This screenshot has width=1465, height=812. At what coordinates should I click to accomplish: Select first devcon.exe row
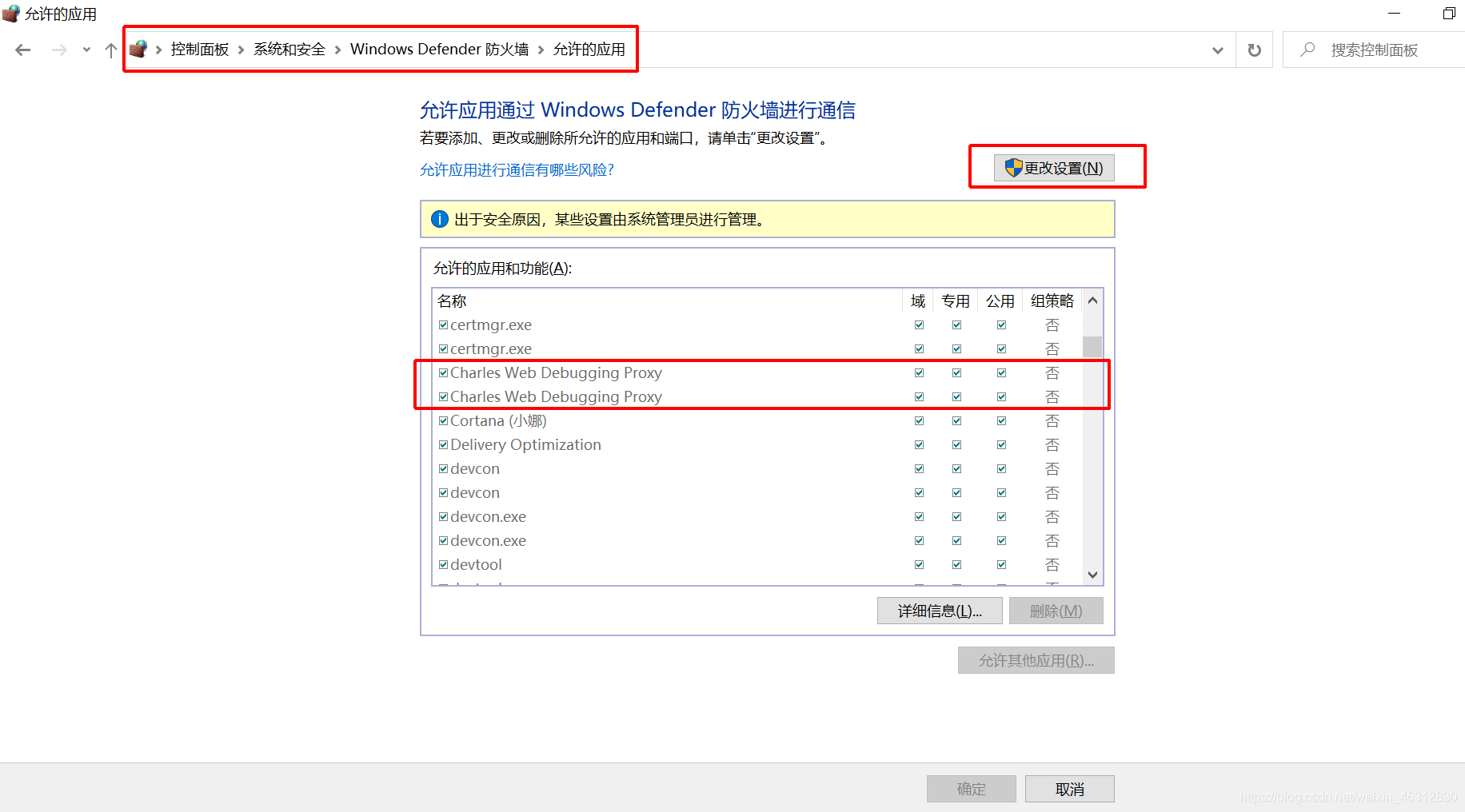(757, 517)
